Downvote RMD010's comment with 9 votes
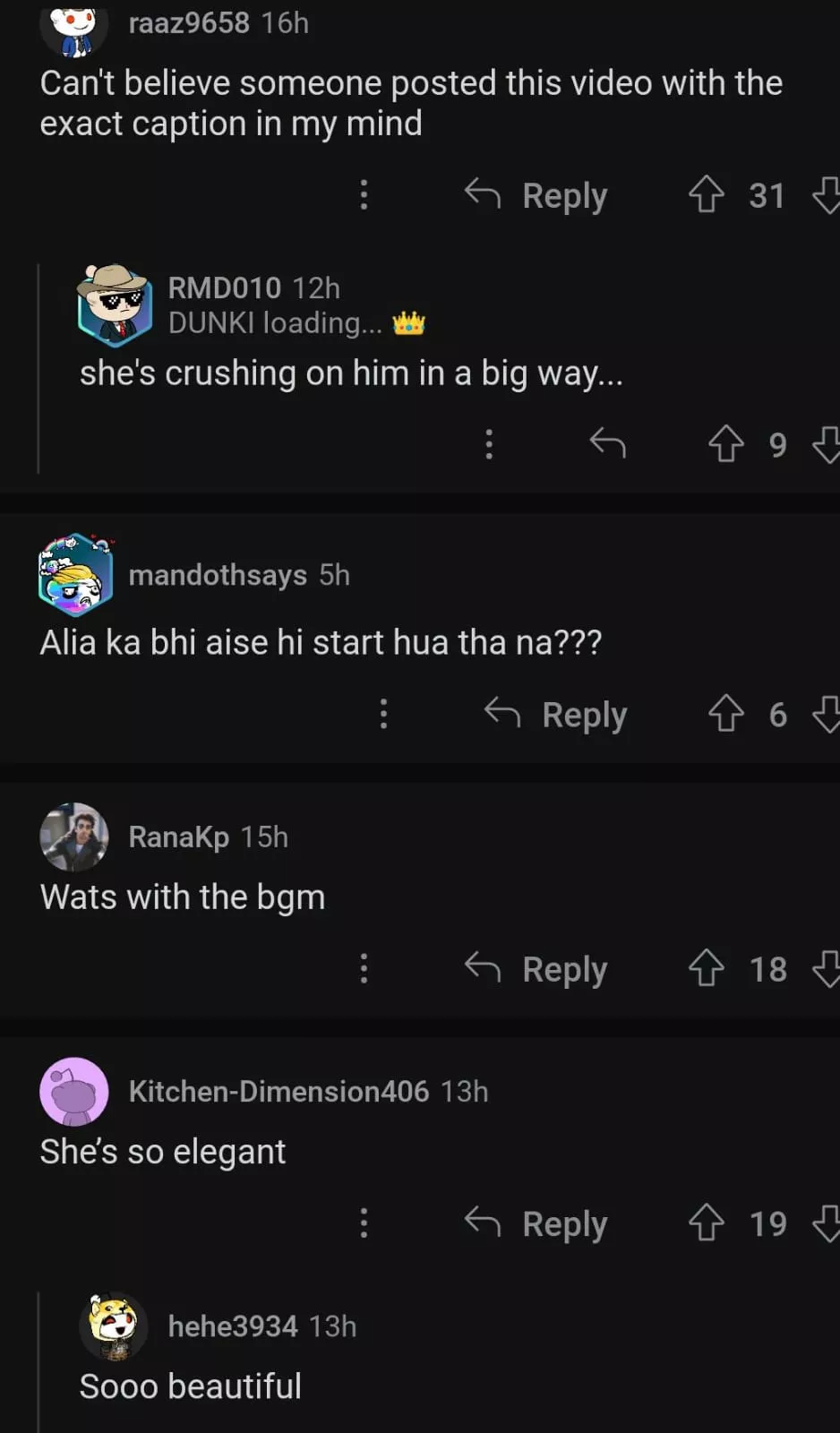 coord(827,443)
